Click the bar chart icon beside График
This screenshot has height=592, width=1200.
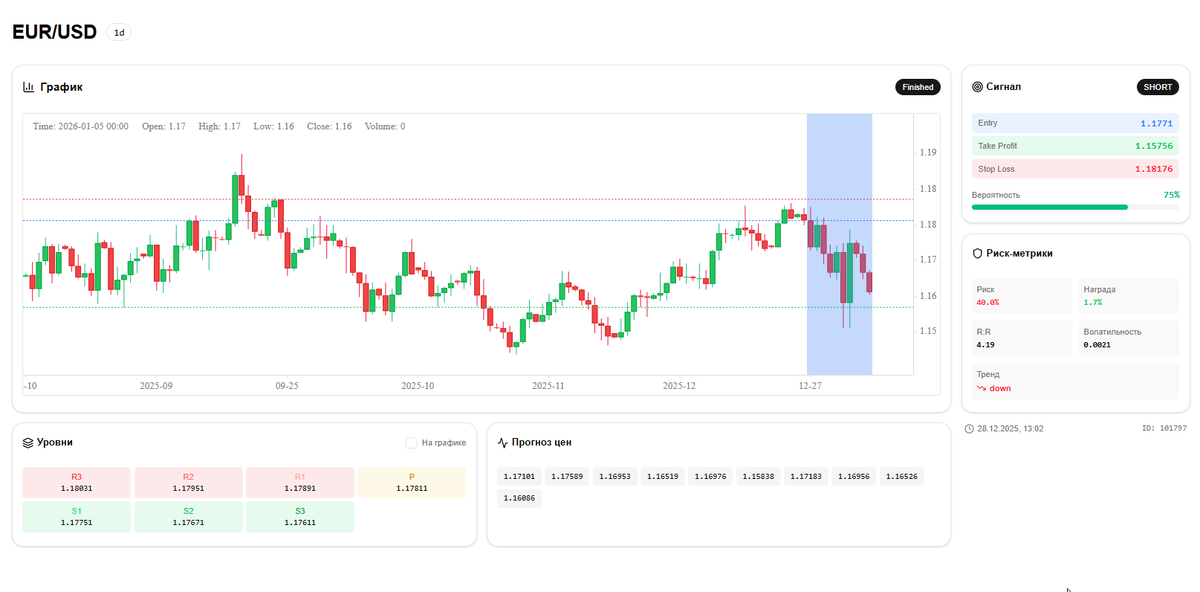click(x=29, y=87)
